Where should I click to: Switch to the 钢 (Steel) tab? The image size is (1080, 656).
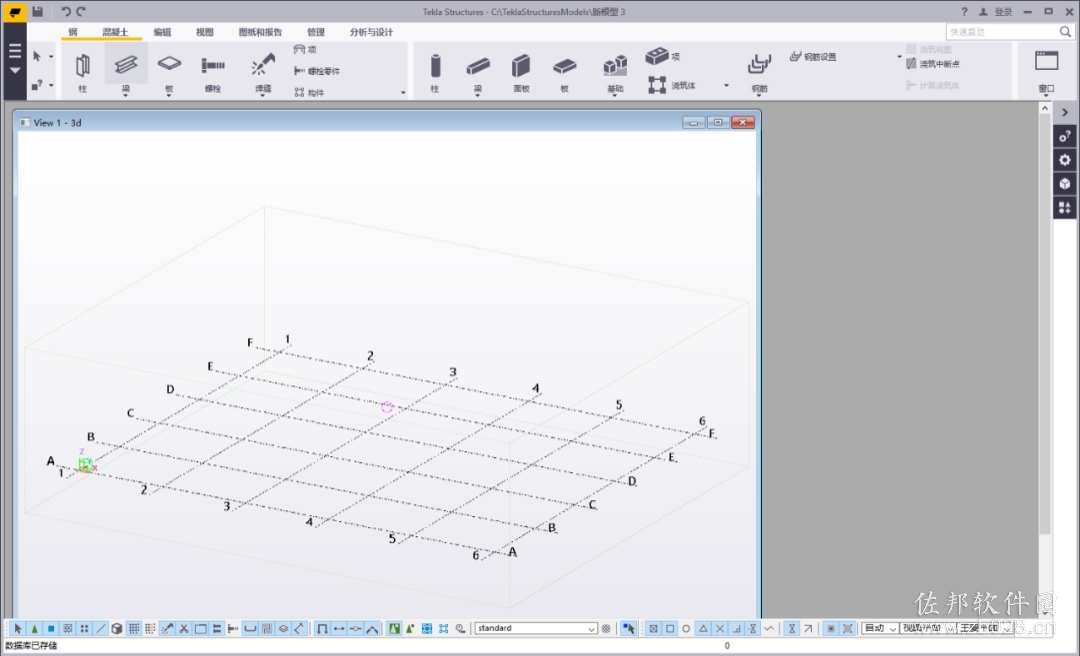click(72, 32)
